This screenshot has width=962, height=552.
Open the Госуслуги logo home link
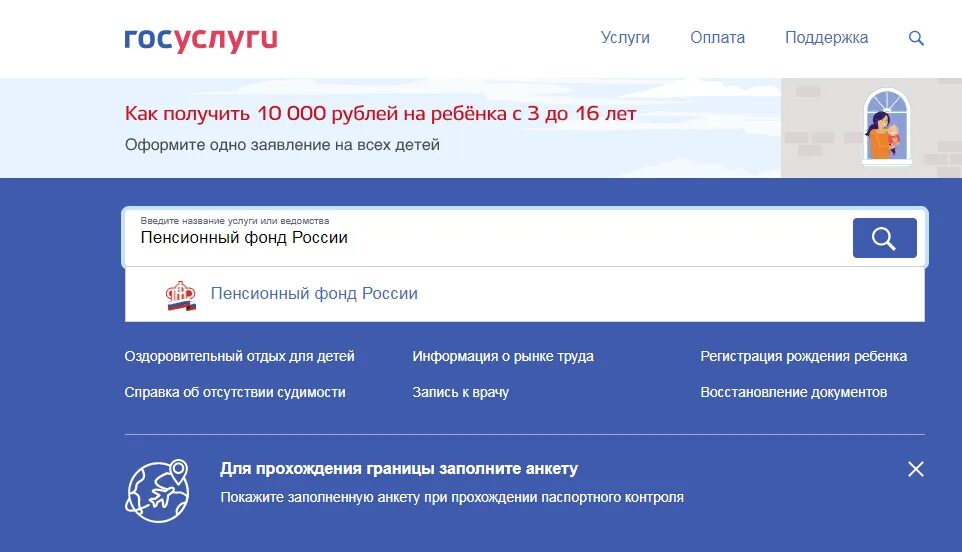click(201, 39)
